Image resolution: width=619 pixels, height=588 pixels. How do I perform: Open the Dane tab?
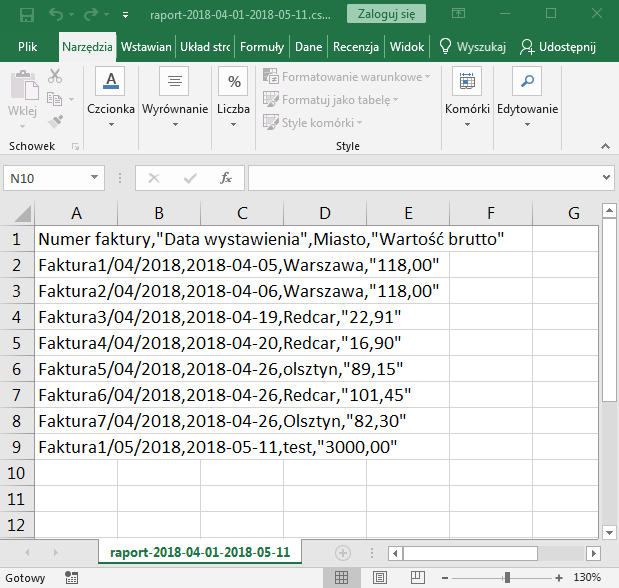coord(308,47)
